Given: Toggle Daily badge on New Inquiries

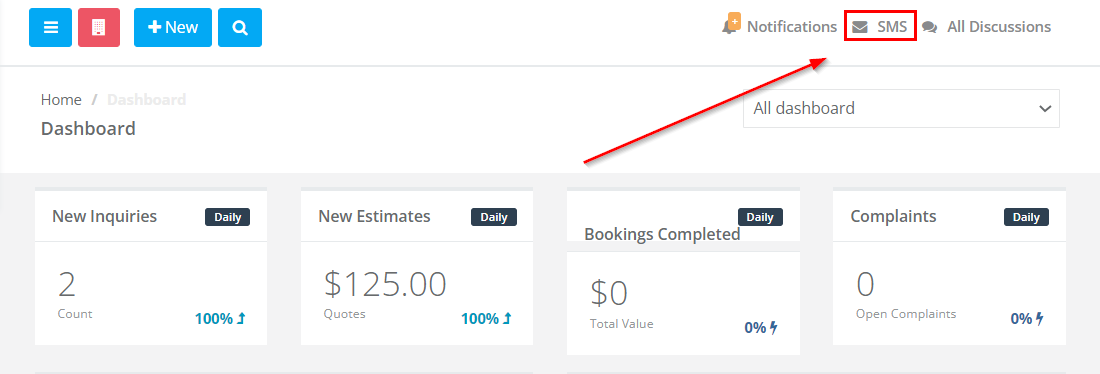Looking at the screenshot, I should point(227,217).
